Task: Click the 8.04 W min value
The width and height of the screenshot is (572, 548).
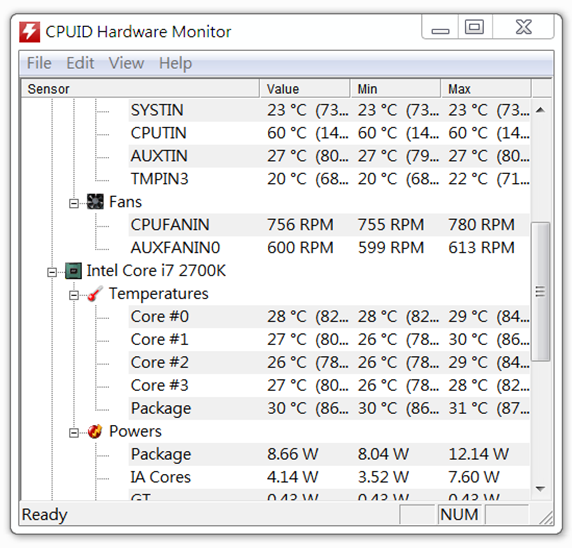Action: 383,454
